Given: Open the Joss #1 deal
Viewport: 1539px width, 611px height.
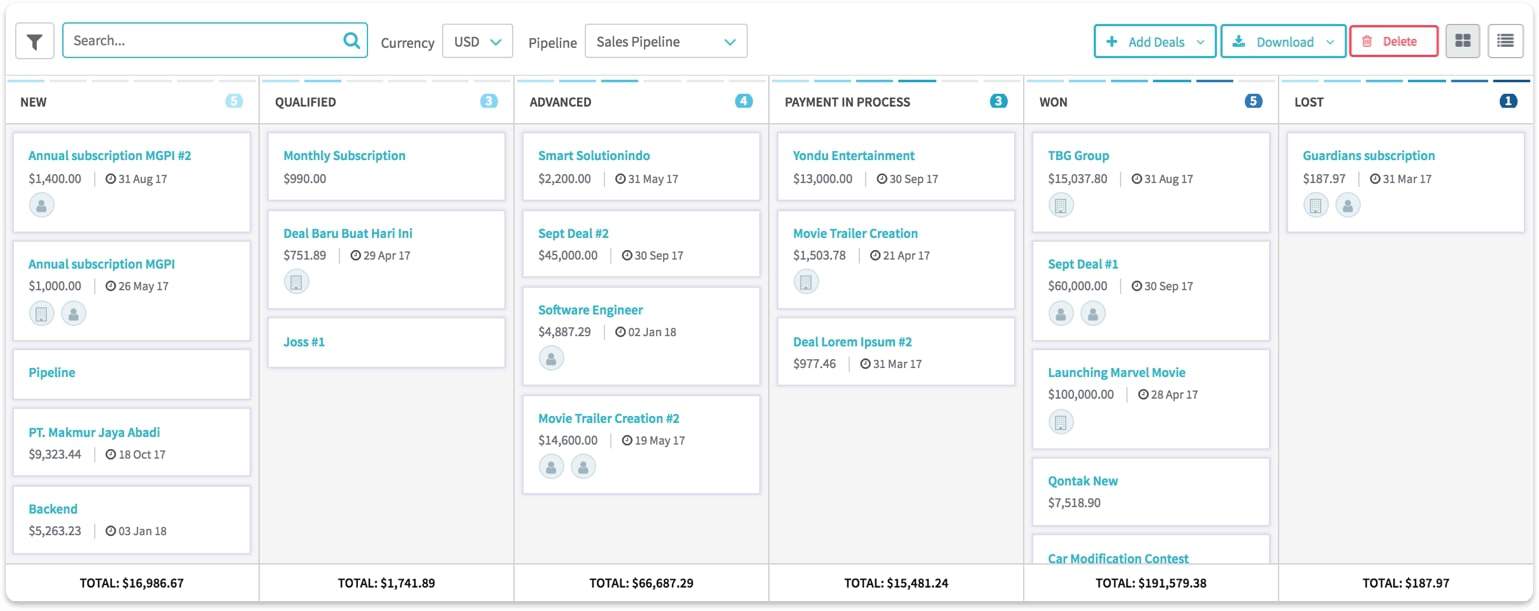Looking at the screenshot, I should click(x=304, y=342).
